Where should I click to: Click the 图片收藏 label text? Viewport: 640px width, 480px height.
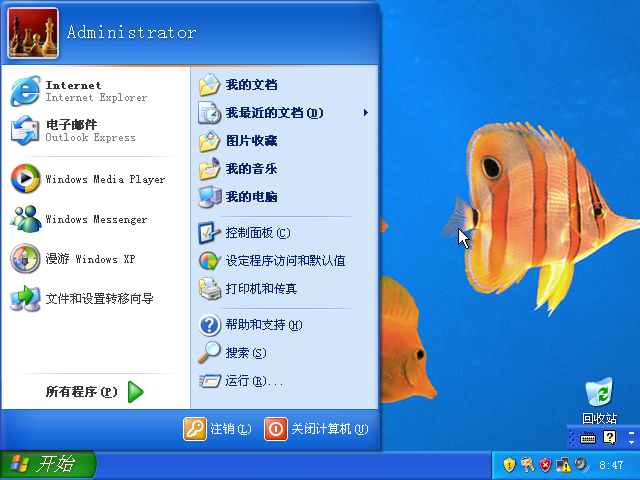pos(251,141)
